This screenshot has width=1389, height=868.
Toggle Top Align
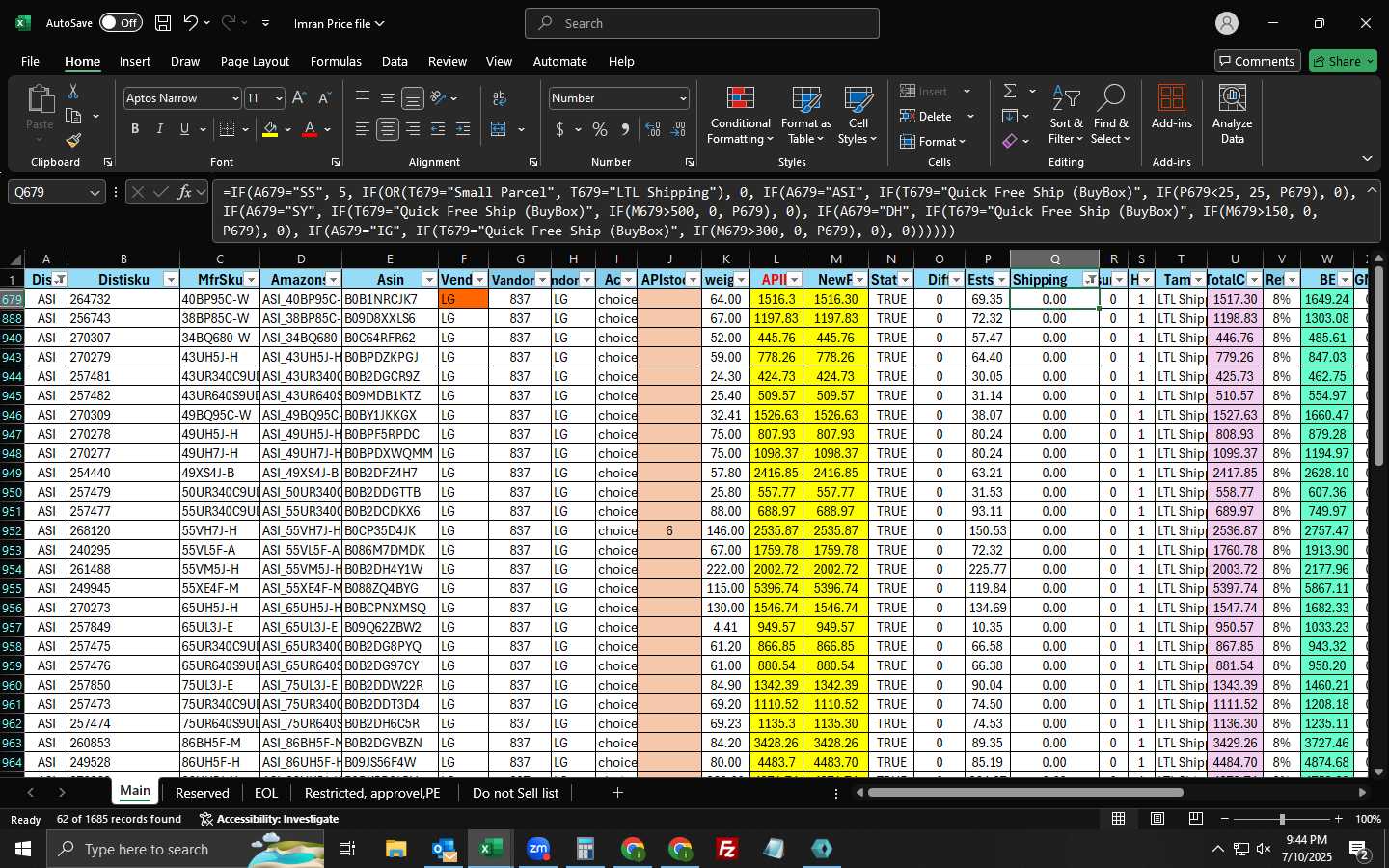point(363,98)
